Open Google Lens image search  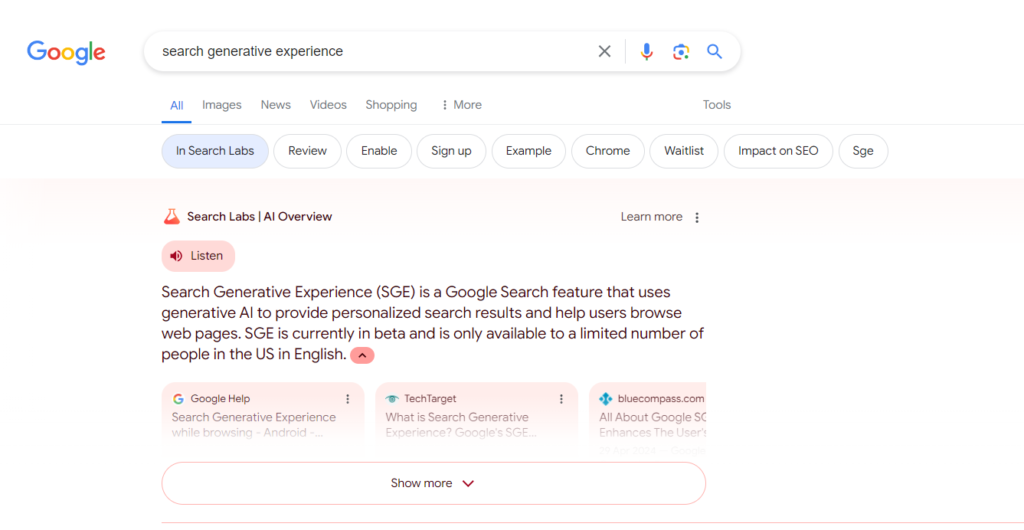(x=681, y=52)
